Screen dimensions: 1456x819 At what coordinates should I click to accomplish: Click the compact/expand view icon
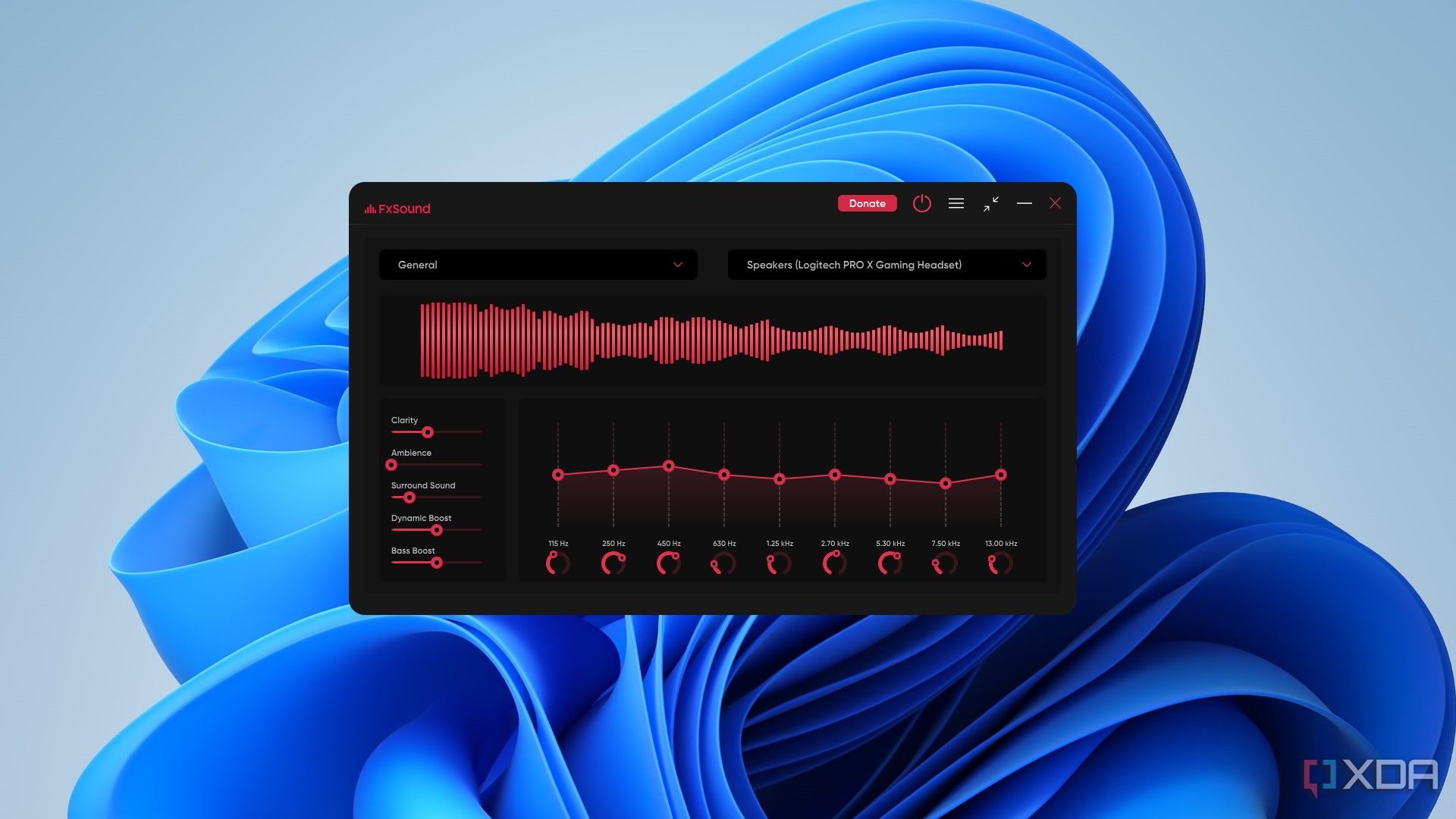click(x=989, y=204)
